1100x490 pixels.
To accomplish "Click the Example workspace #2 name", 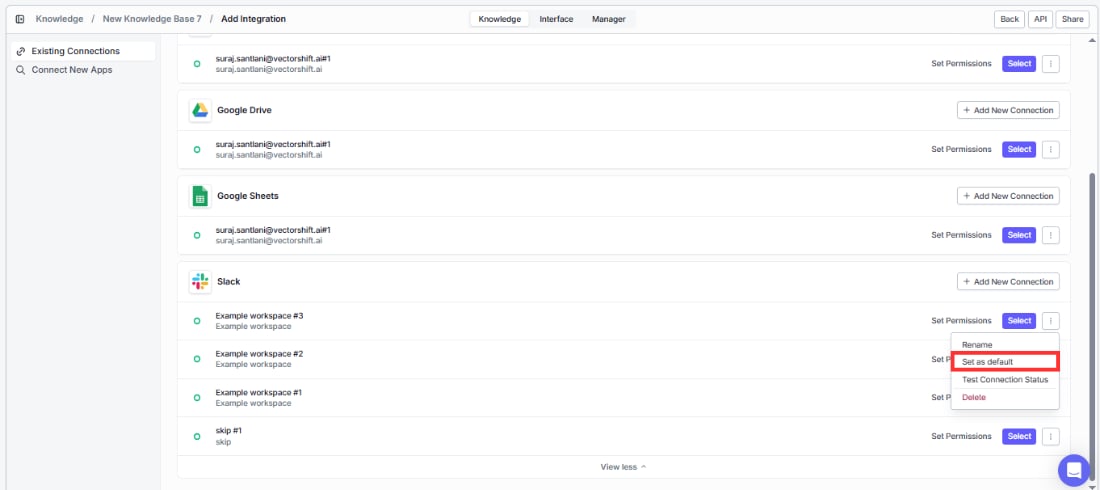I will (259, 354).
